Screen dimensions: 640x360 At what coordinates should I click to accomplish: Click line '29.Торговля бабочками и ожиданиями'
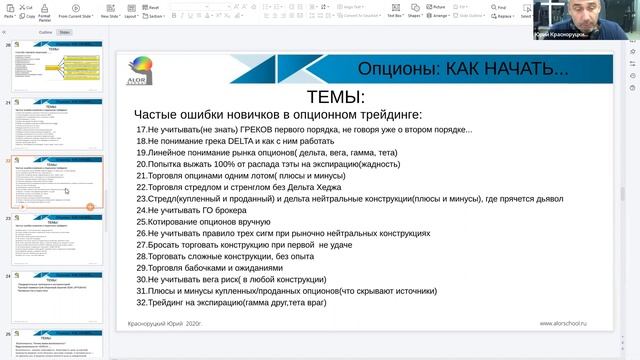[x=209, y=268]
